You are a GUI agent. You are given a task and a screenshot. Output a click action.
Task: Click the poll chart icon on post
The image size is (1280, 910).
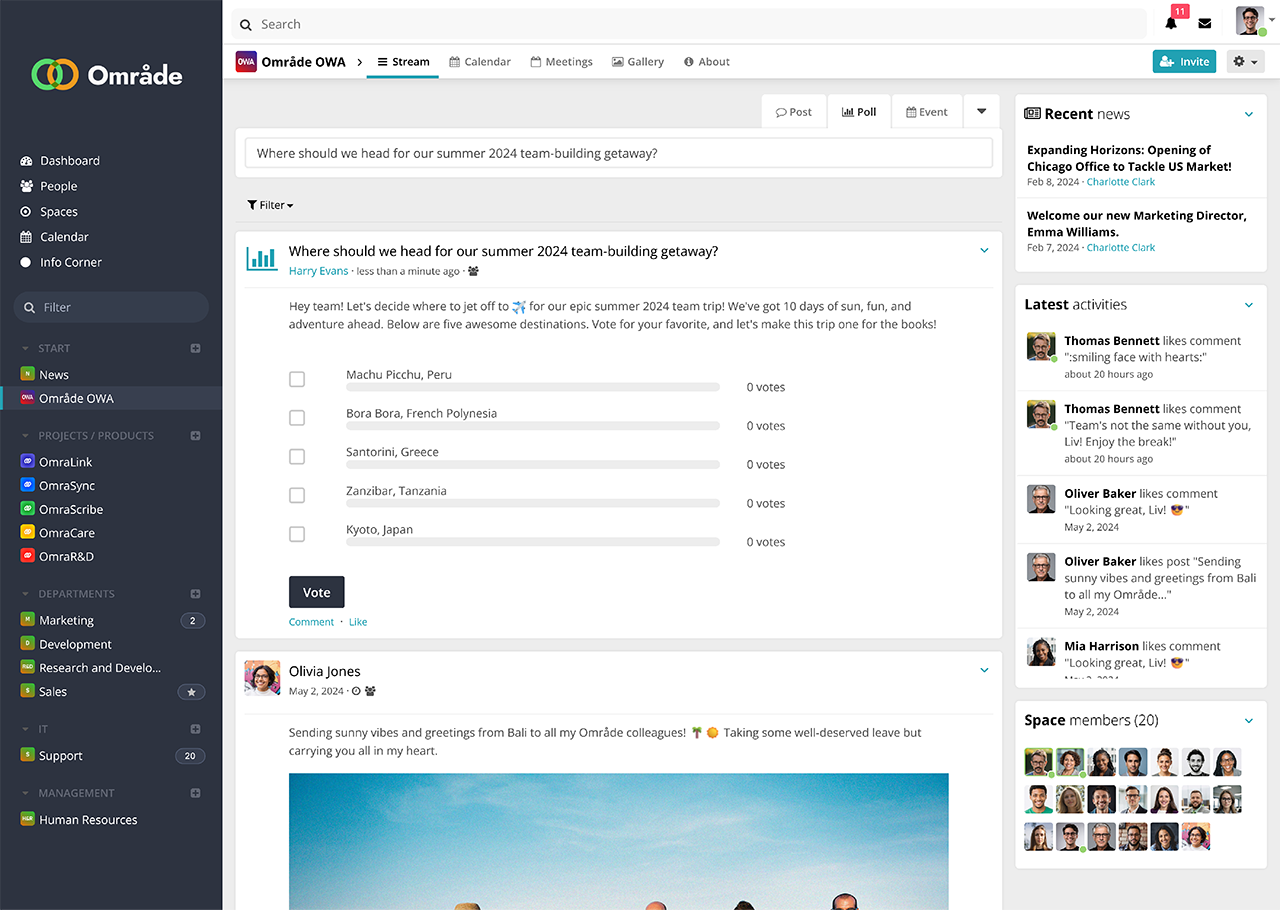(262, 259)
